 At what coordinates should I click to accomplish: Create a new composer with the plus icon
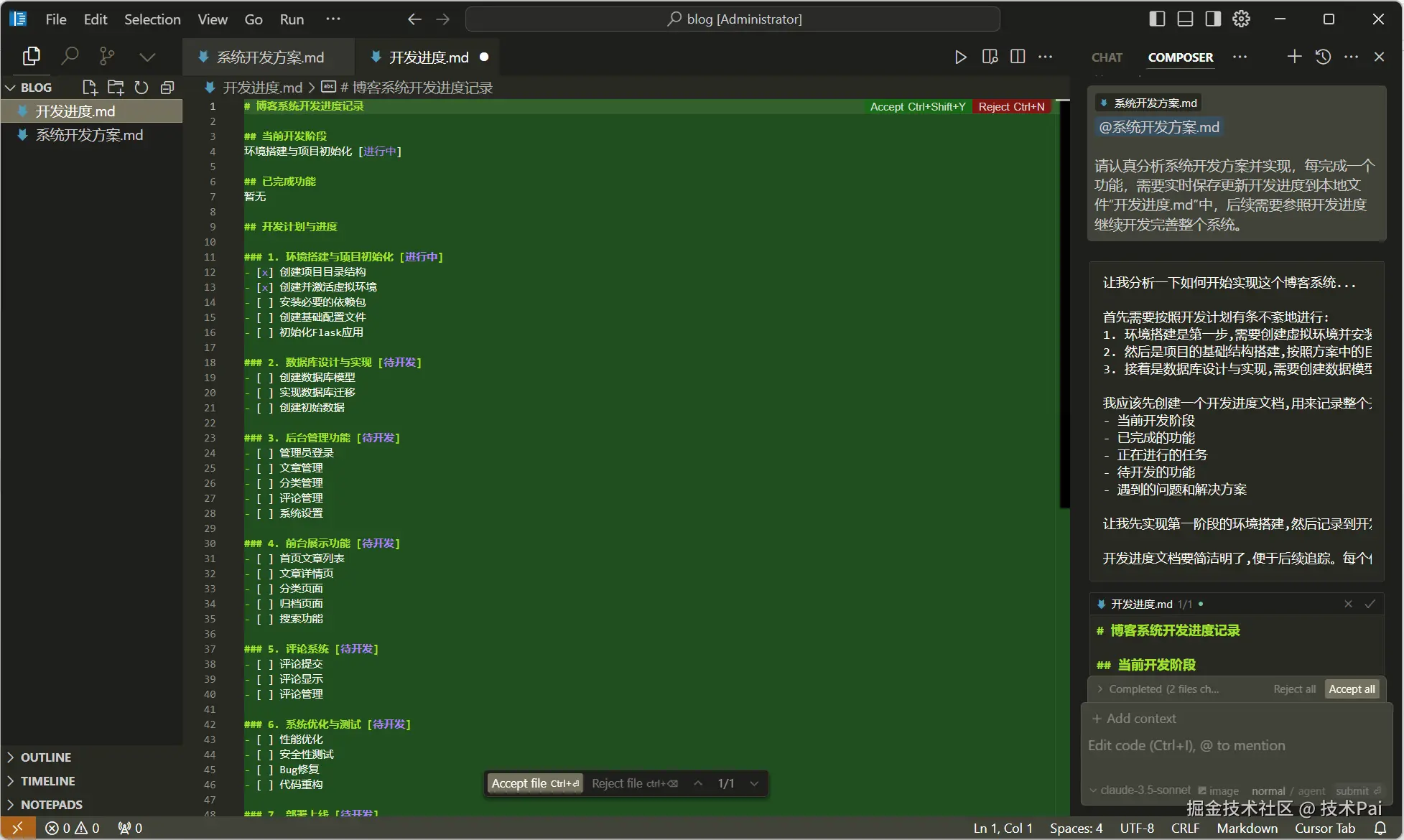pyautogui.click(x=1294, y=57)
